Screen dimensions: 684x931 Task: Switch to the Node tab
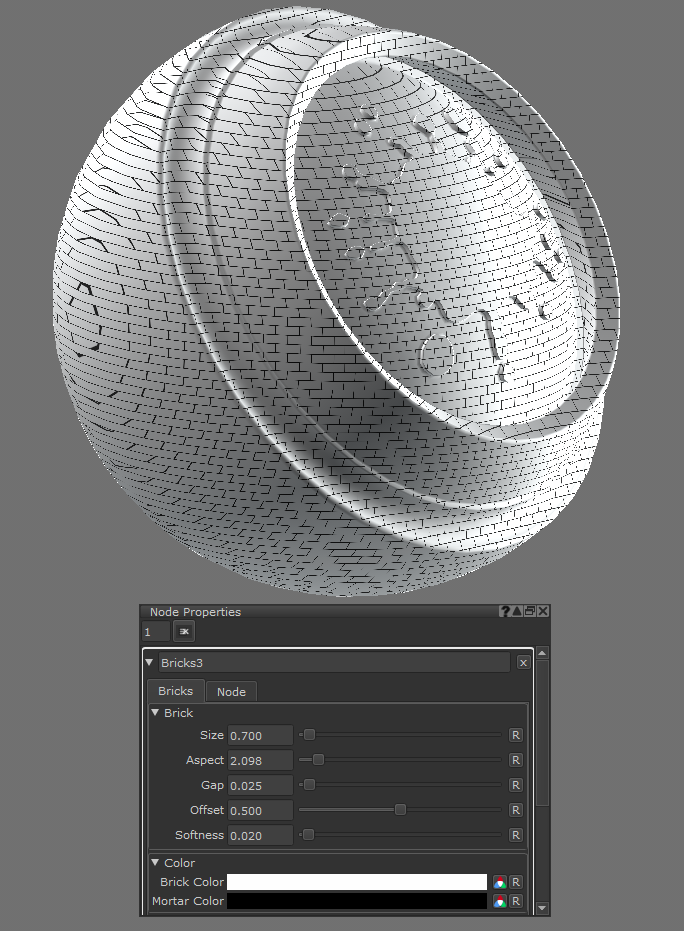coord(231,691)
